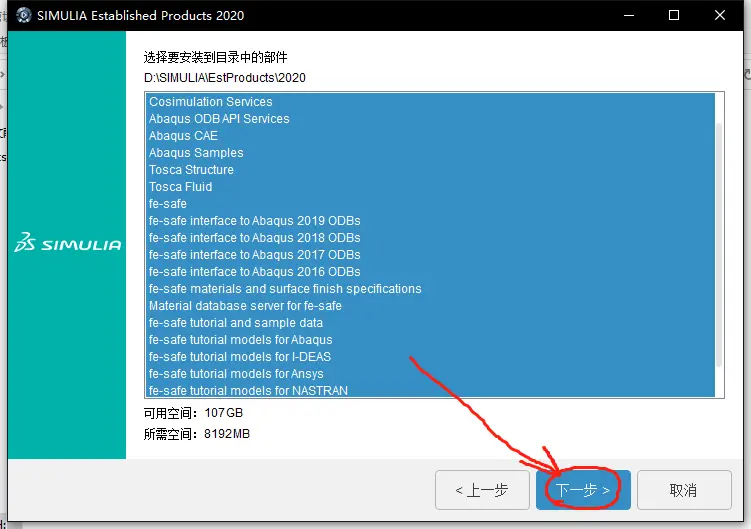Select fe-safe interface to Abaqus 2017 ODBs
751x529 pixels.
pyautogui.click(x=430, y=254)
